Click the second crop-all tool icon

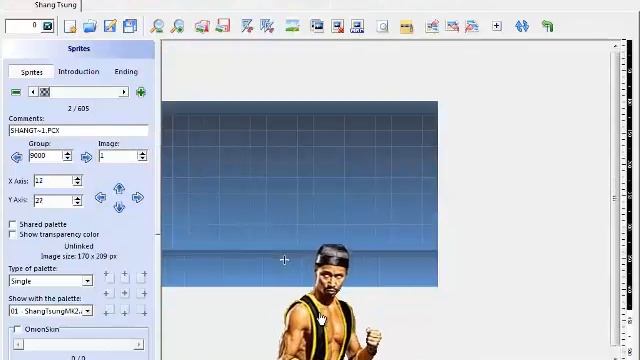[x=267, y=27]
